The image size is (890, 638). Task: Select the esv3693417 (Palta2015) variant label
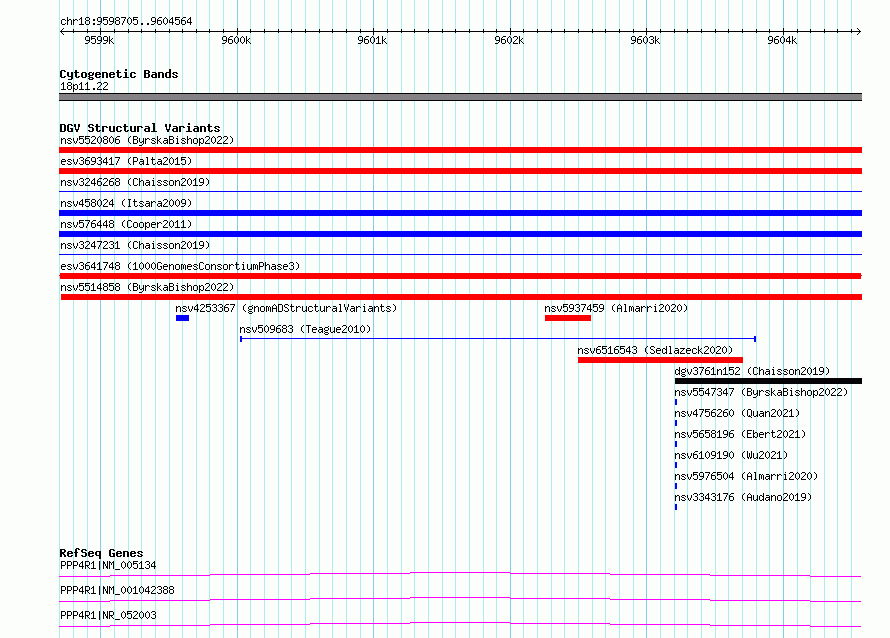coord(126,161)
